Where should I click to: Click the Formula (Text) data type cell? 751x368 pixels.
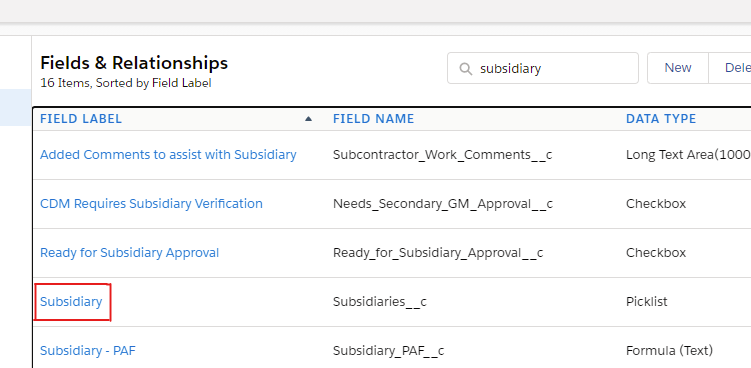click(x=669, y=351)
